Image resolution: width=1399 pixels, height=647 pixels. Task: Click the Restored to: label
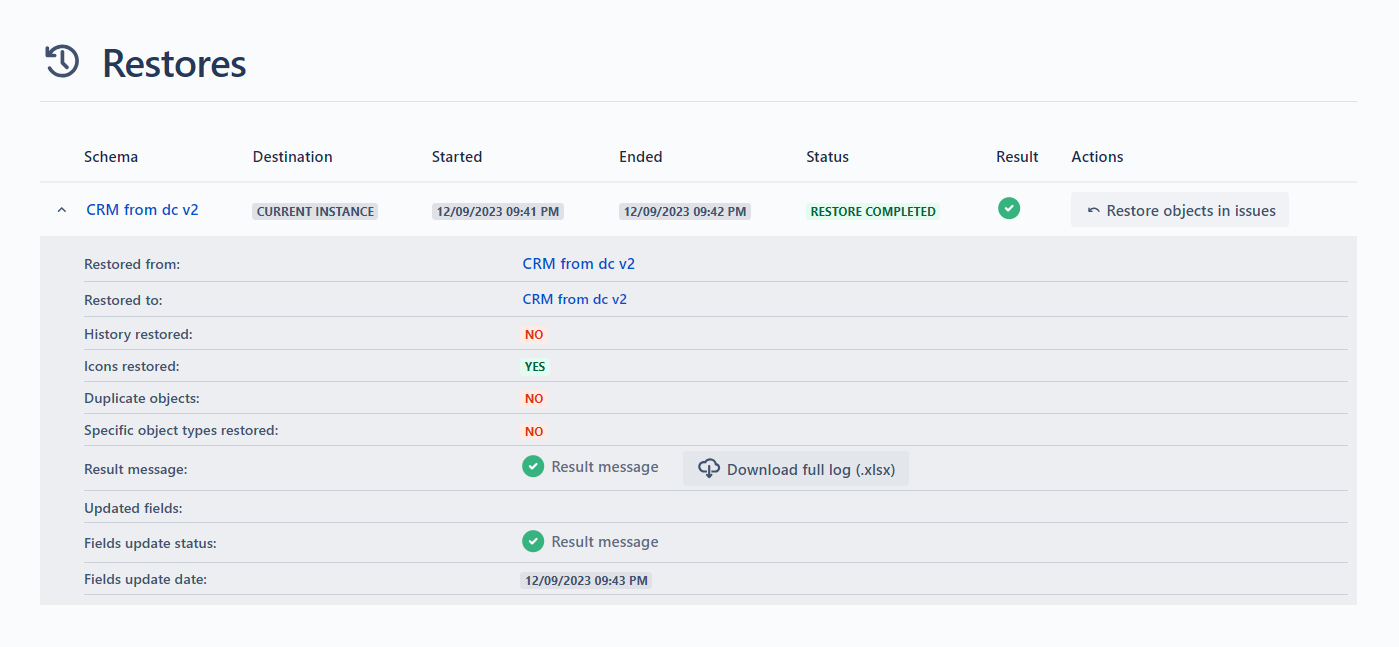[x=123, y=300]
